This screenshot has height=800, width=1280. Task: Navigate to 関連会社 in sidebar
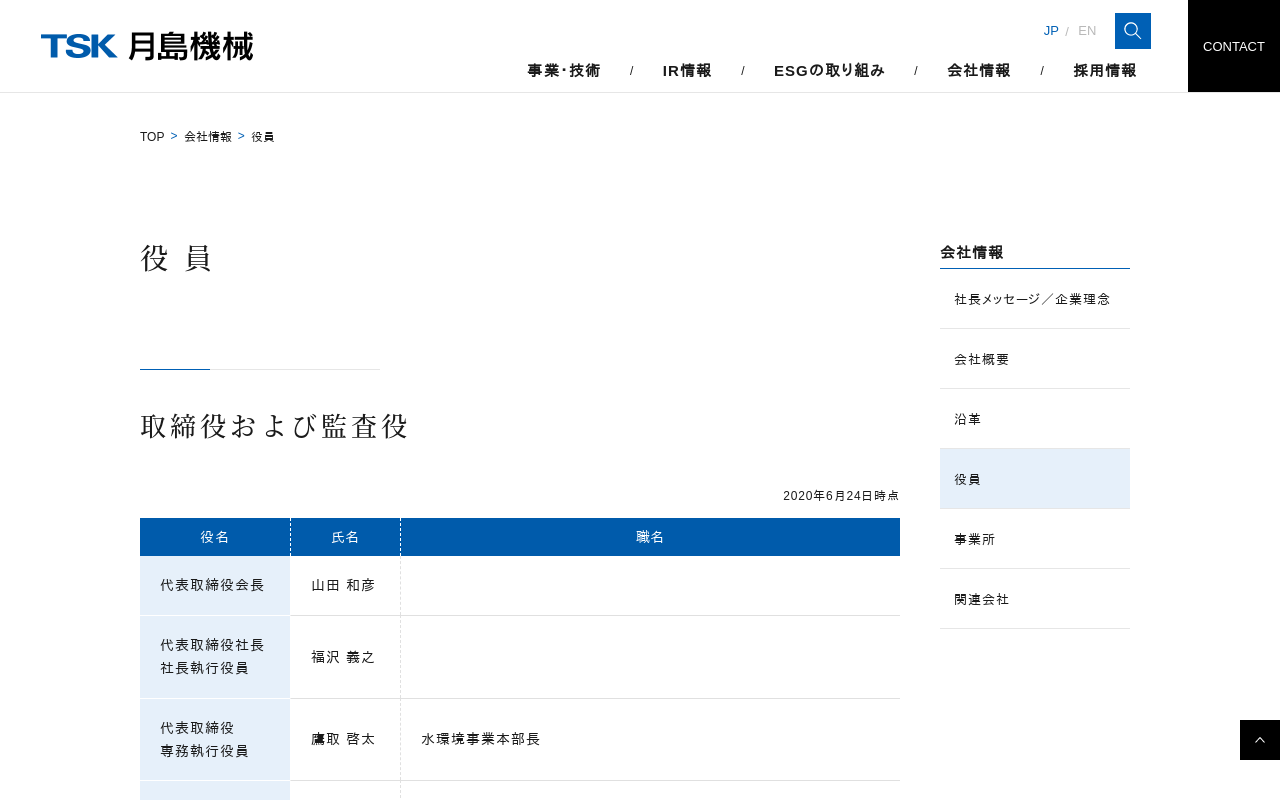pyautogui.click(x=982, y=599)
